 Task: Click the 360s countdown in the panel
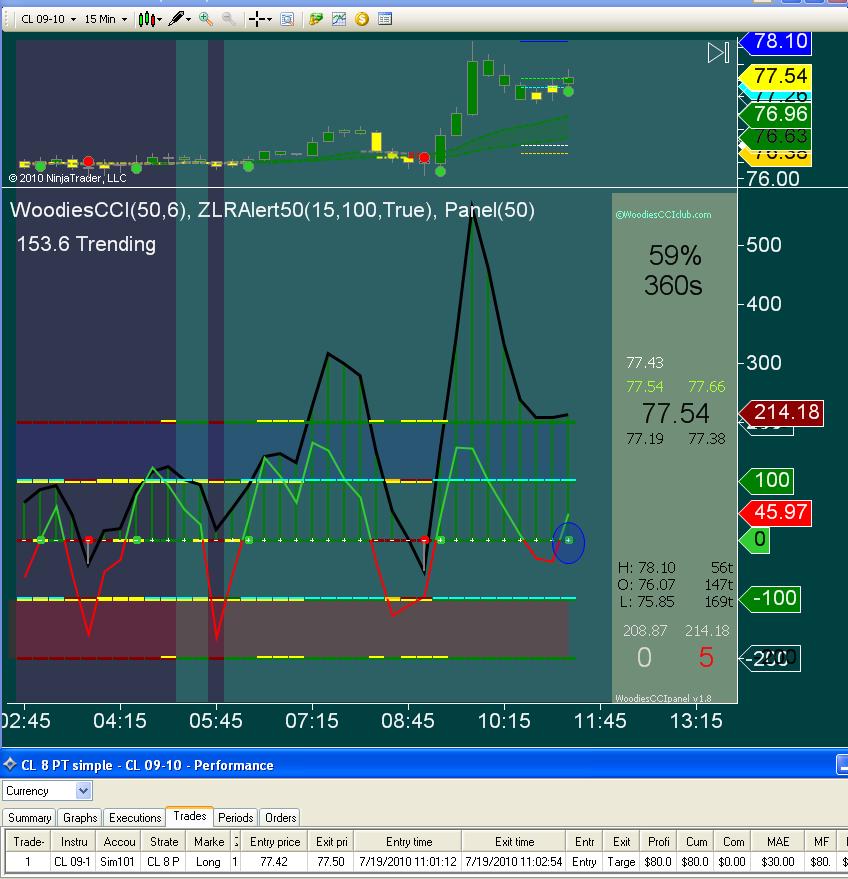(673, 285)
